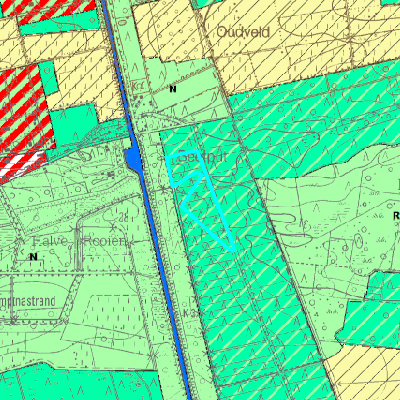This screenshot has width=400, height=400.
Task: Click the blue basin widening on the canal
Action: (133, 159)
